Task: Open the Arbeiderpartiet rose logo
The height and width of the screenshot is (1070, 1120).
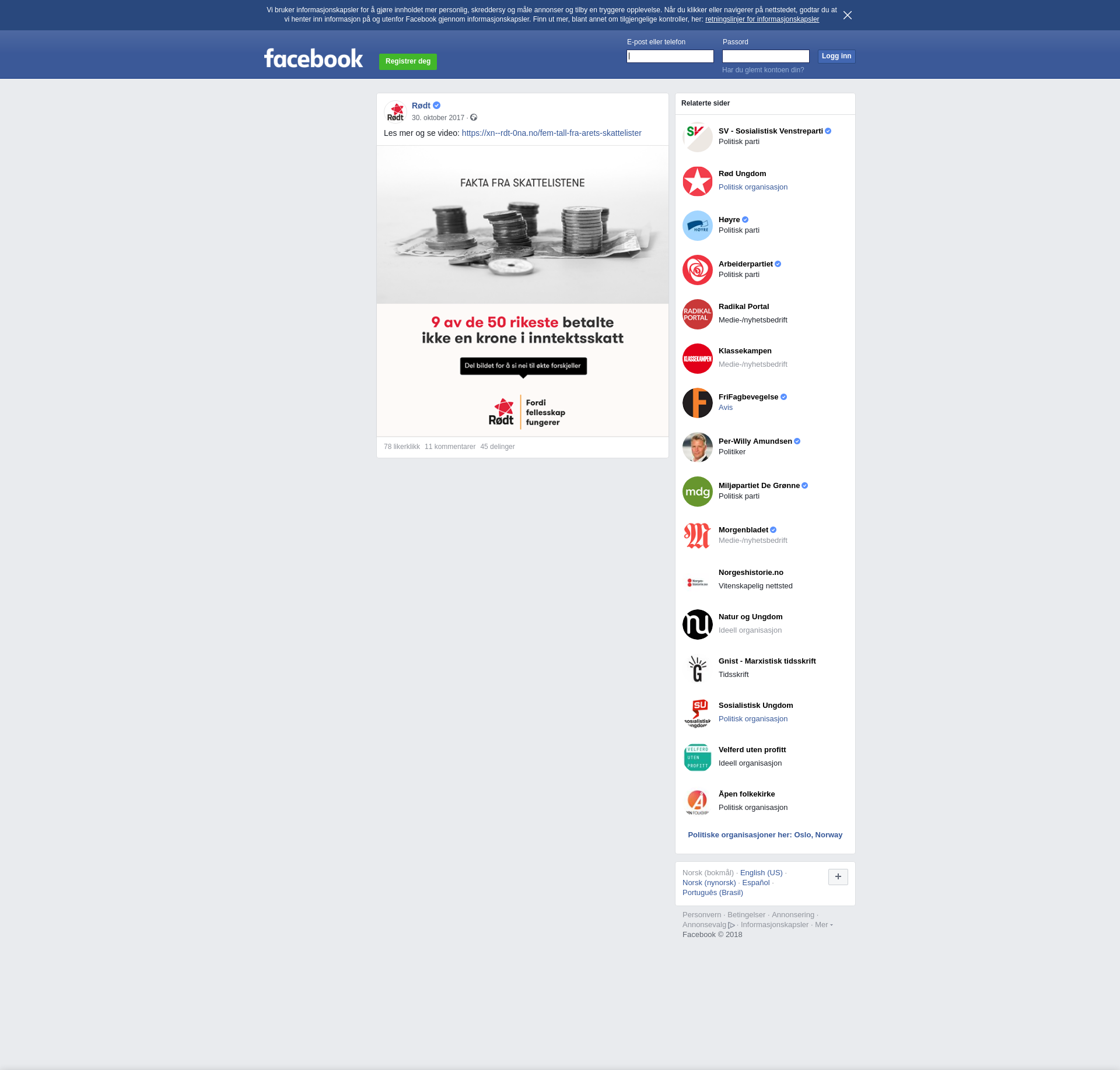Action: pyautogui.click(x=698, y=270)
